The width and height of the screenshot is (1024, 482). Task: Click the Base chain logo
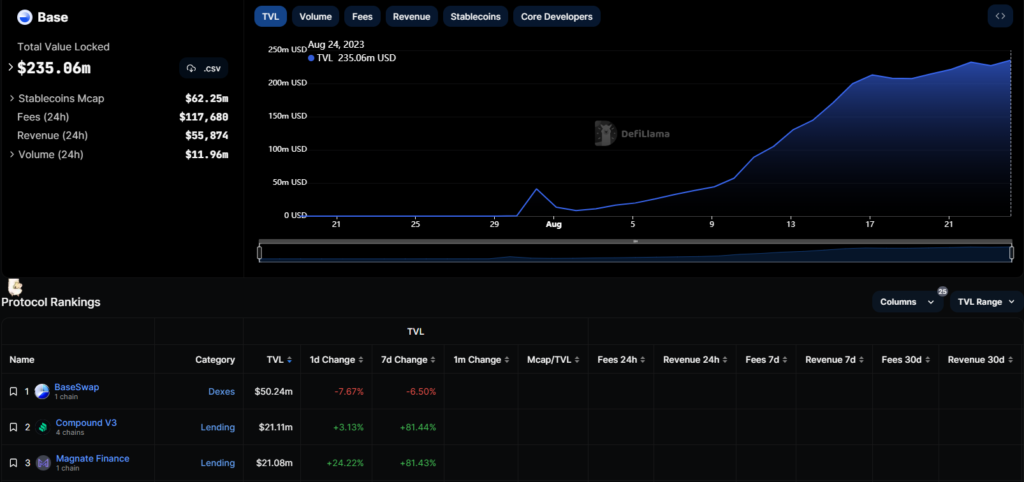(25, 17)
